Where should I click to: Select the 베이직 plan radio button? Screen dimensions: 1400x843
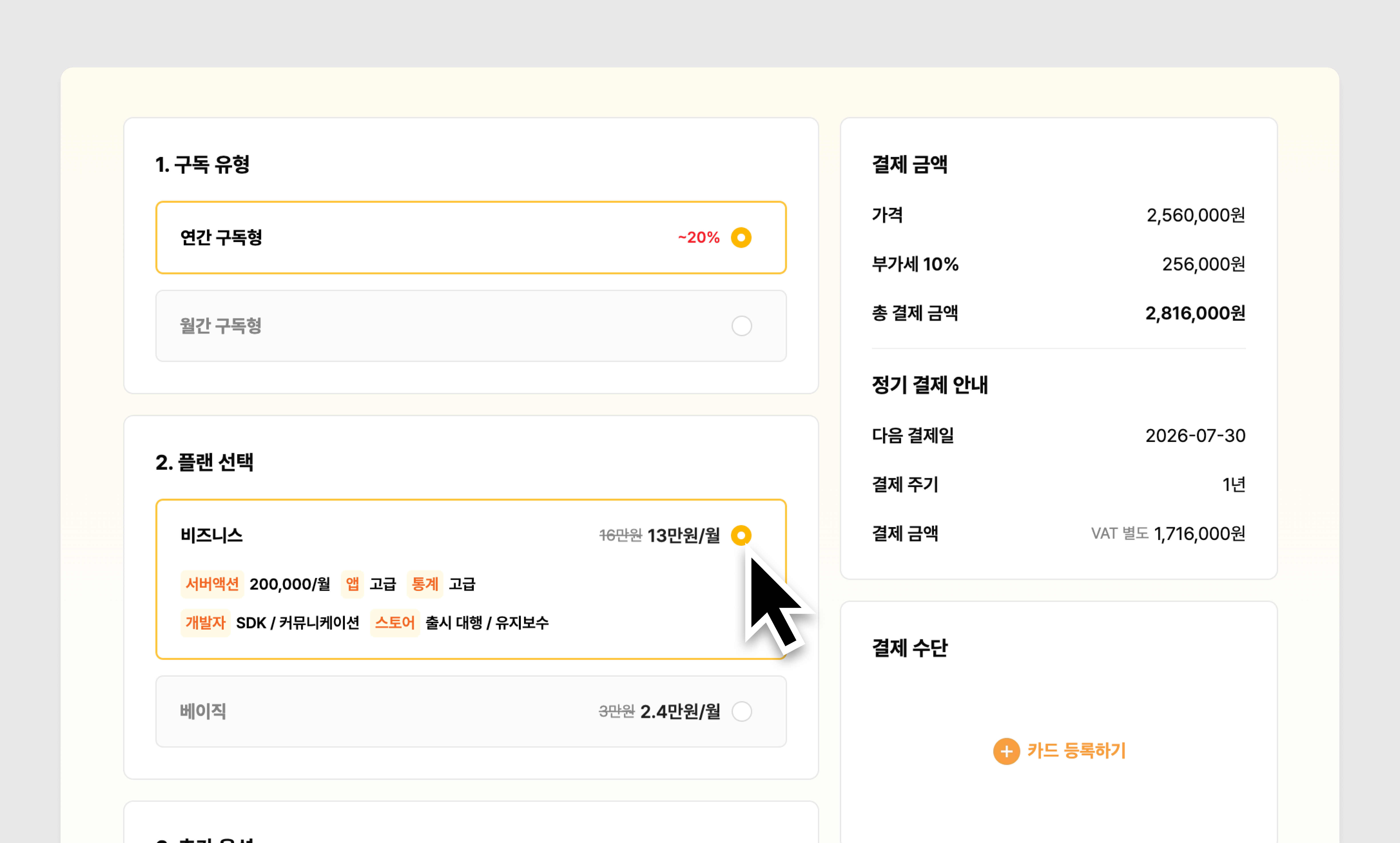tap(741, 711)
